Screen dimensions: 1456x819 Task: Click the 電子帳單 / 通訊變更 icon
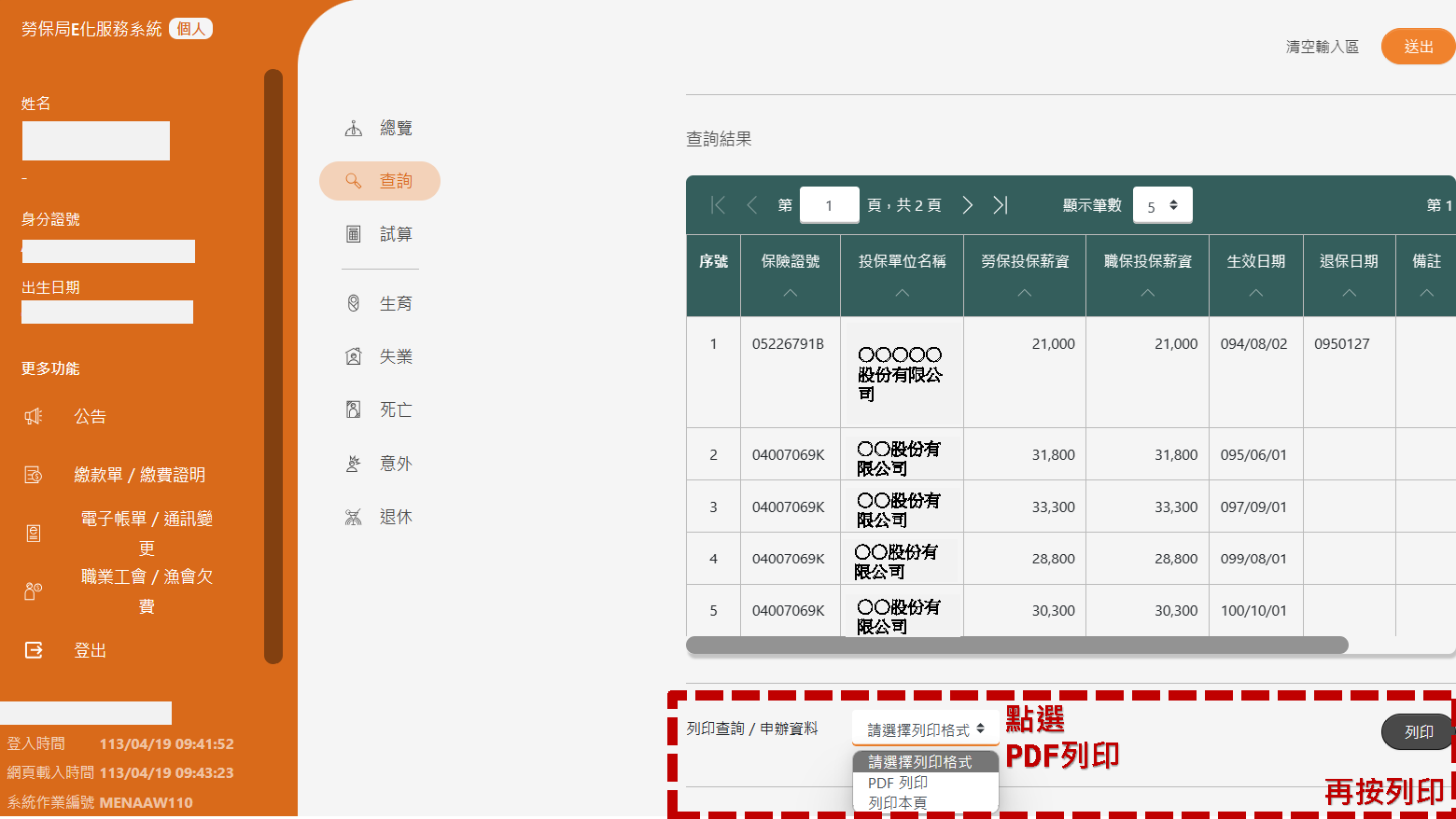[34, 534]
